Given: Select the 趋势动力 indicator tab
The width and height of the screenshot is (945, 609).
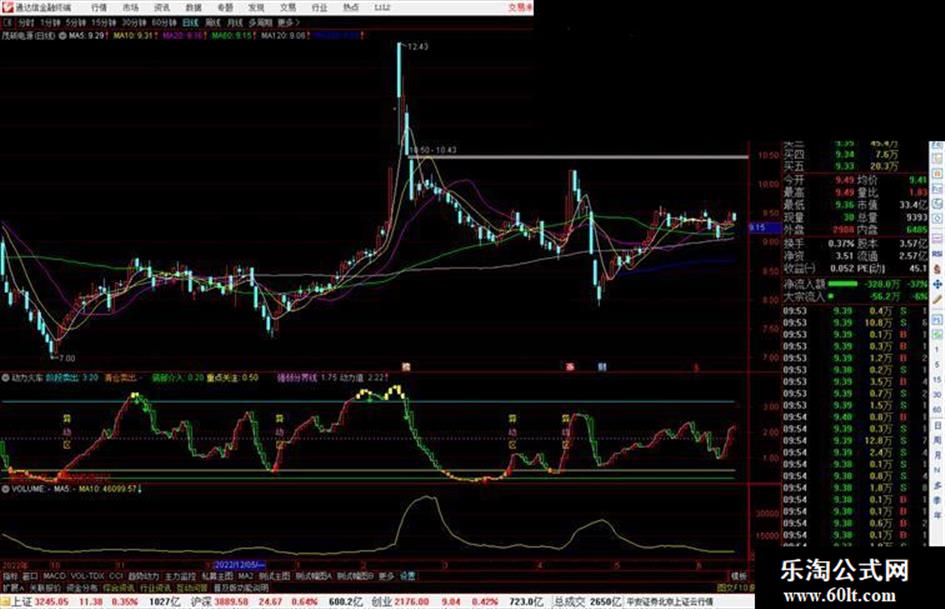Looking at the screenshot, I should (x=143, y=576).
